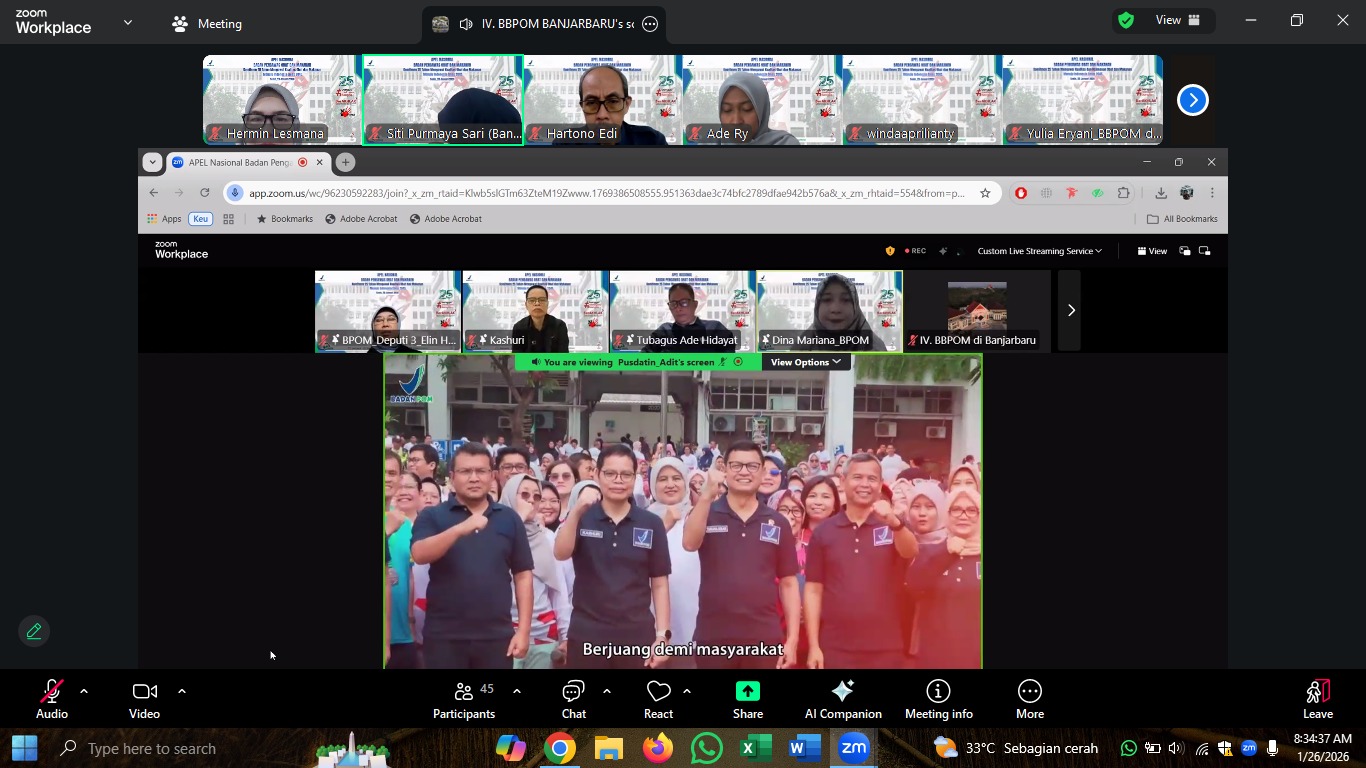Screen dimensions: 1366x768
Task: Open the Zoom Workplace dropdown chevron
Action: tap(128, 22)
